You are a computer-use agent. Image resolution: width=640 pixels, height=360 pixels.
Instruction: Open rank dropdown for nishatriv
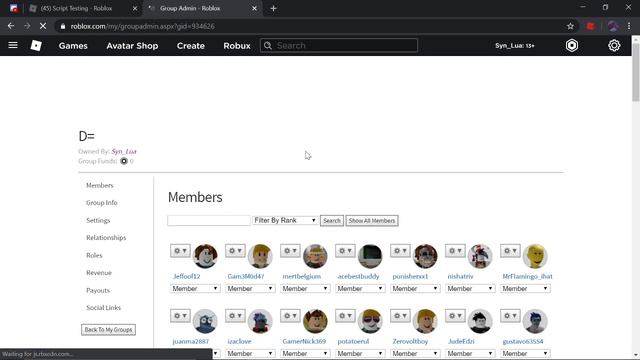point(470,289)
